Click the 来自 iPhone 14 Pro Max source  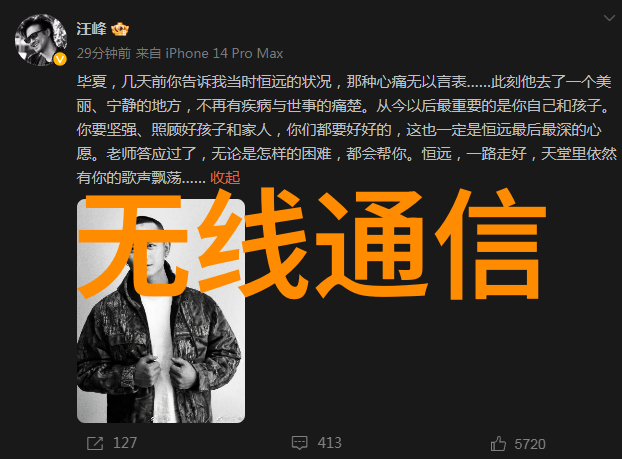pyautogui.click(x=209, y=53)
